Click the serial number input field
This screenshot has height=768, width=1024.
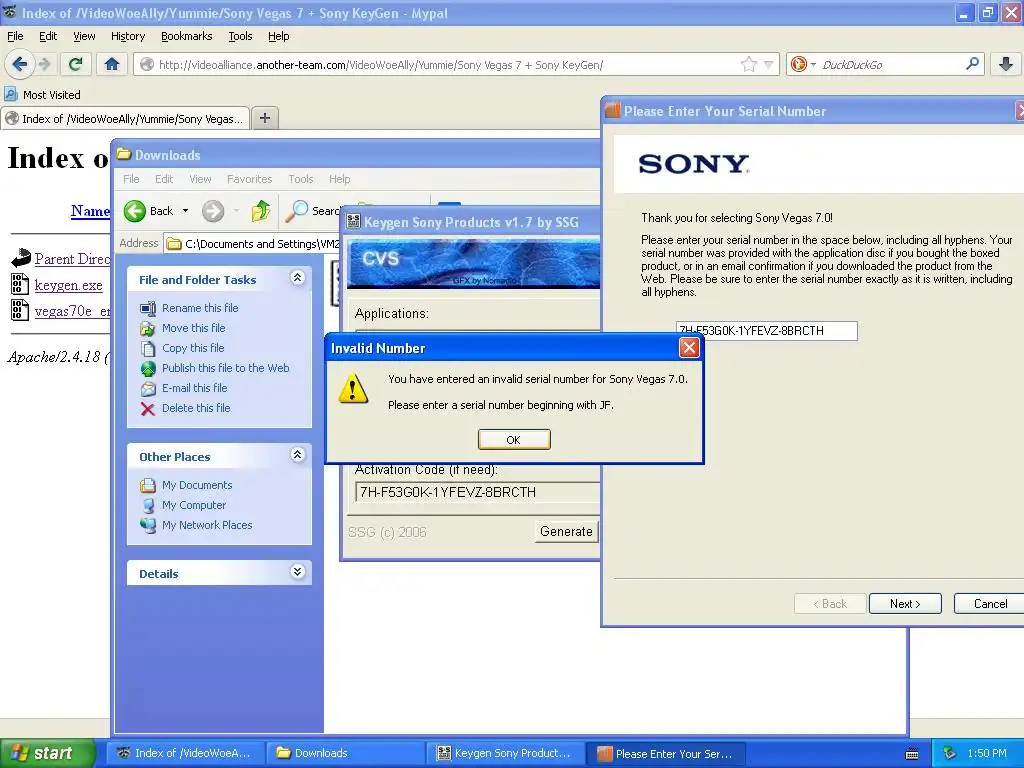[767, 330]
